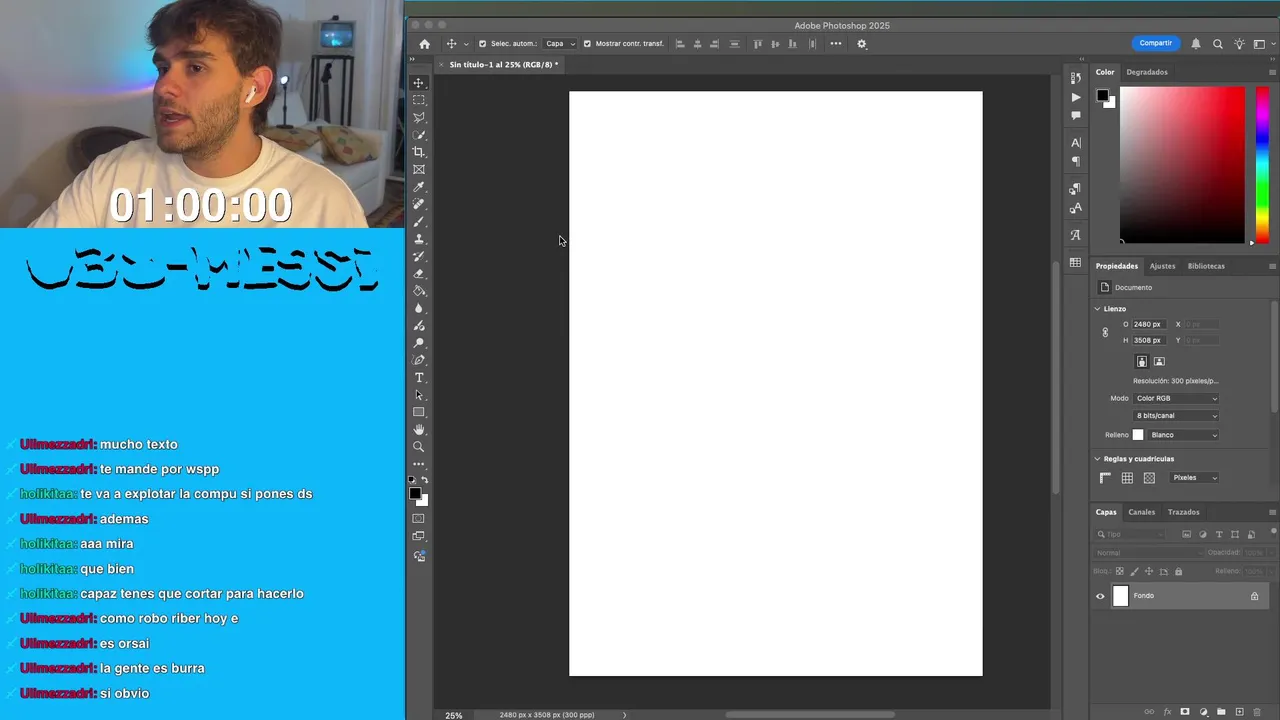Viewport: 1280px width, 720px height.
Task: Switch to the Canales tab
Action: coord(1141,512)
